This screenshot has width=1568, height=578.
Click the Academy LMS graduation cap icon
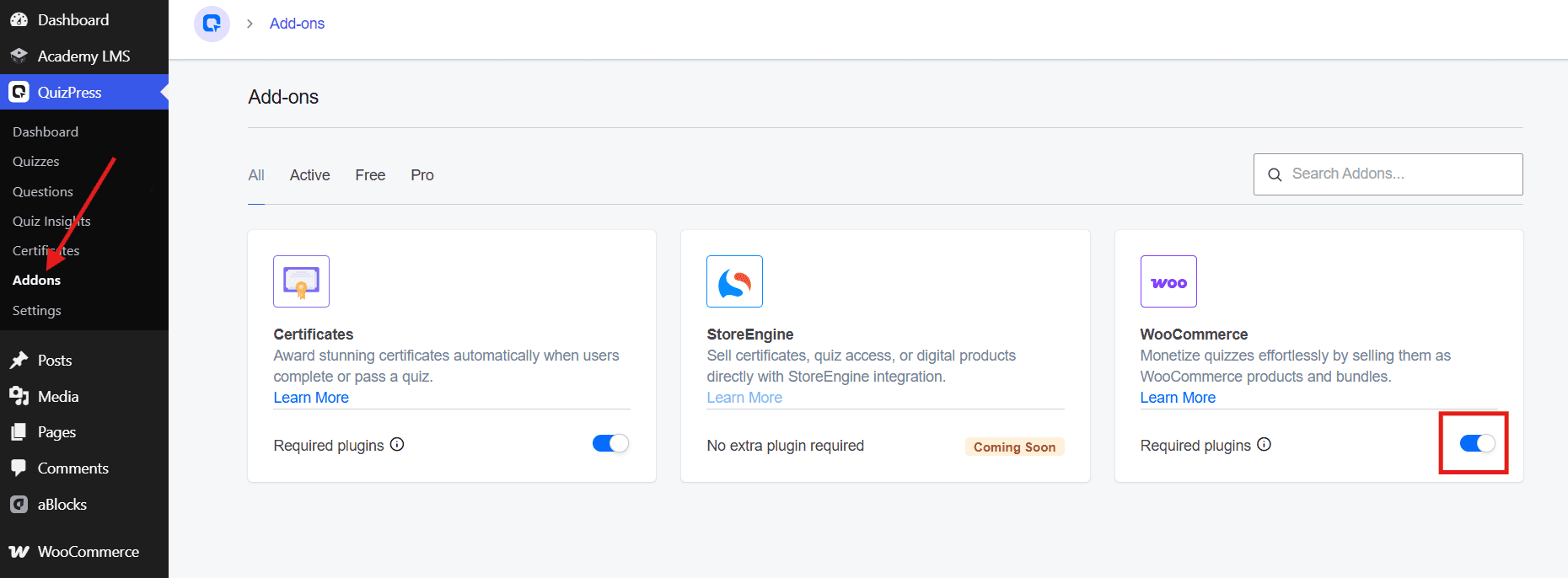[19, 56]
